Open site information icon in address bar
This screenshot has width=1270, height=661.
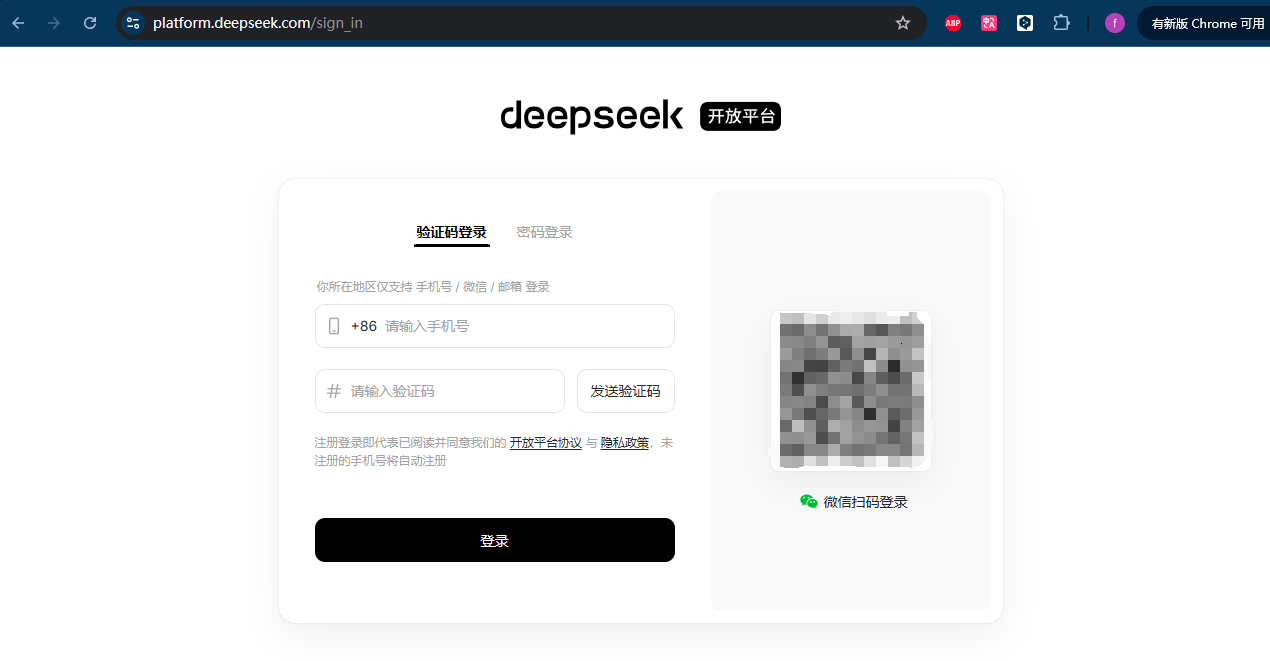pos(133,23)
